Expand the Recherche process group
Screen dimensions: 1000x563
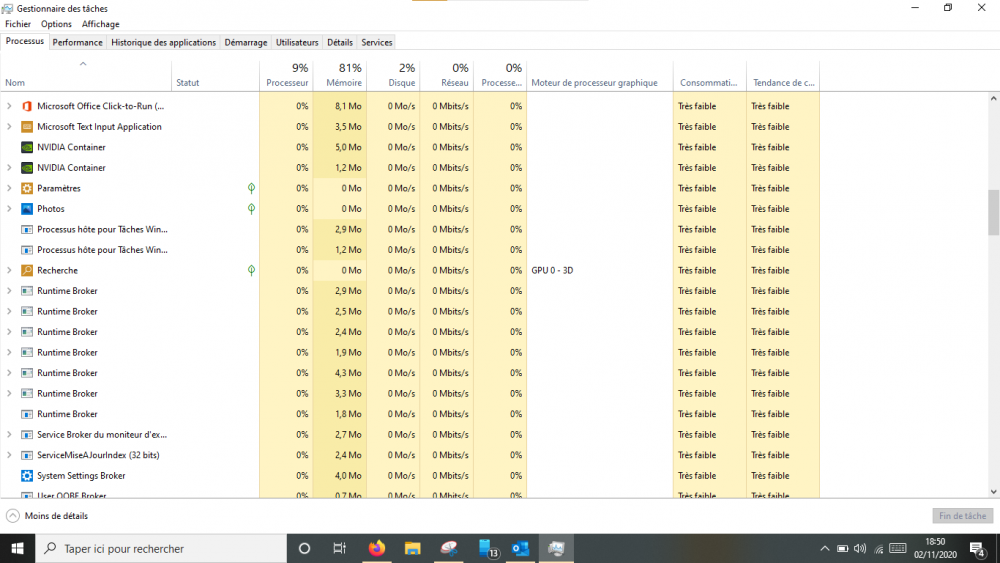pos(10,270)
